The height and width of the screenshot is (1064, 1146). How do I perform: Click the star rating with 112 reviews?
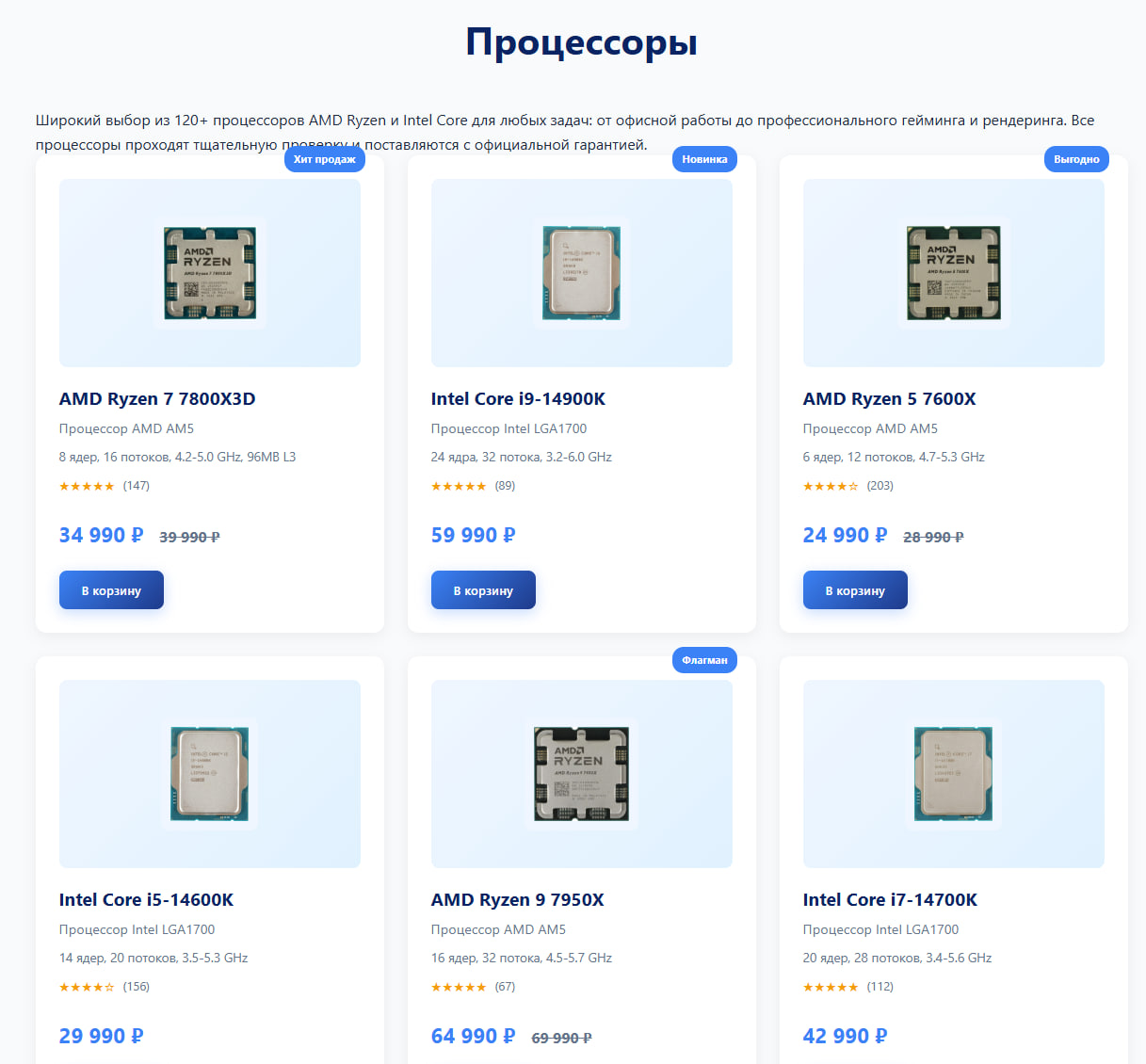click(831, 987)
